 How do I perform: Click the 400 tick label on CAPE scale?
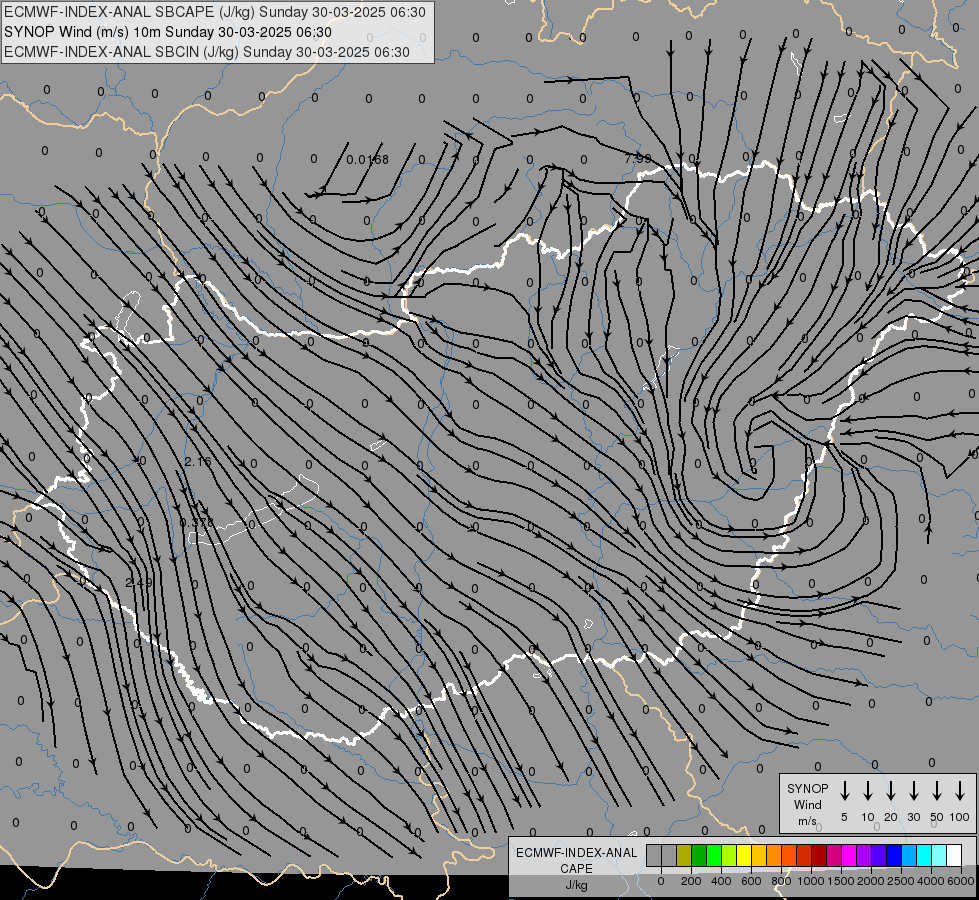(721, 881)
